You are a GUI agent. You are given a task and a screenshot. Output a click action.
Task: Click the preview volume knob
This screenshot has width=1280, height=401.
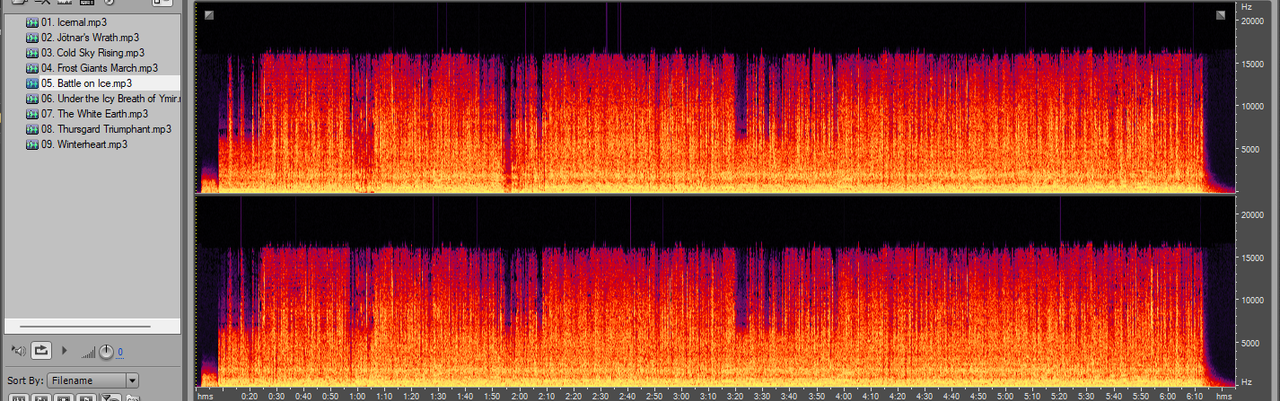105,351
